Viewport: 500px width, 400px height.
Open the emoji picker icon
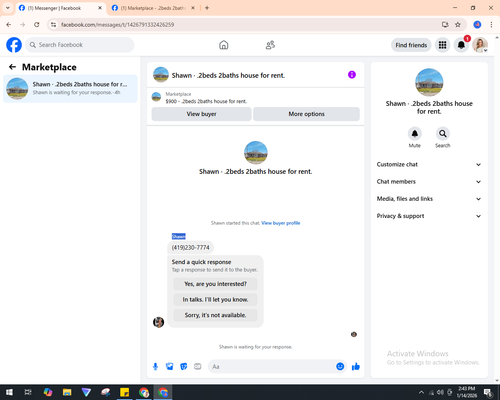pos(340,367)
